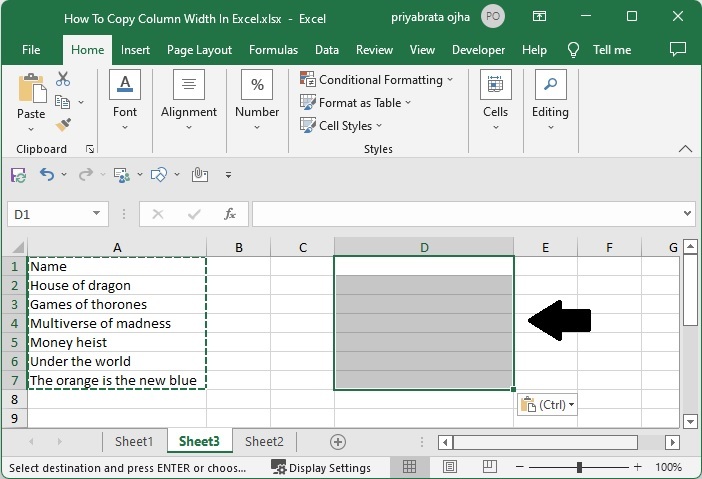Open the Name Box dropdown arrow
702x479 pixels.
pyautogui.click(x=97, y=214)
